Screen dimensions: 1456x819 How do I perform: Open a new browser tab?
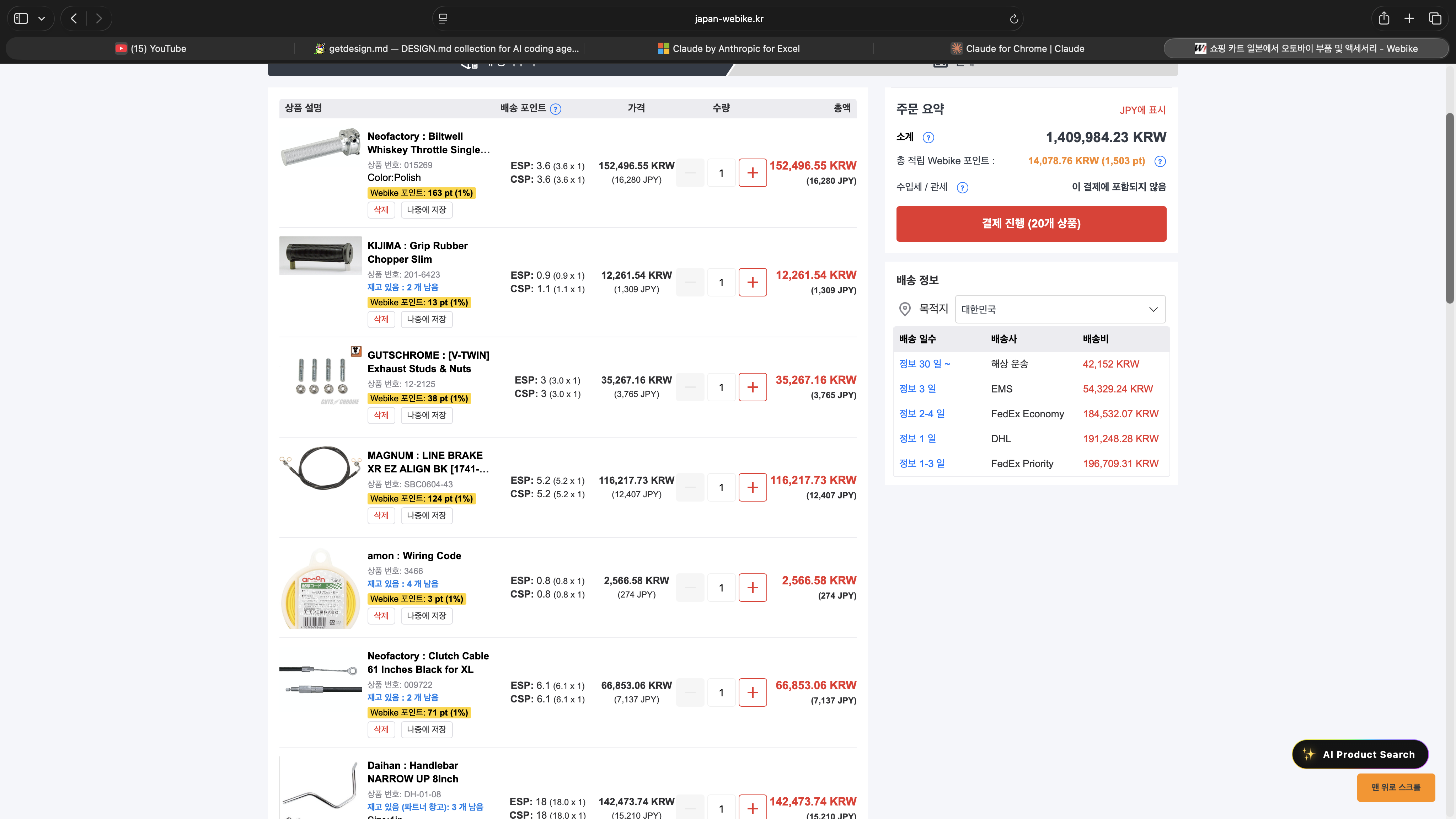click(x=1409, y=18)
